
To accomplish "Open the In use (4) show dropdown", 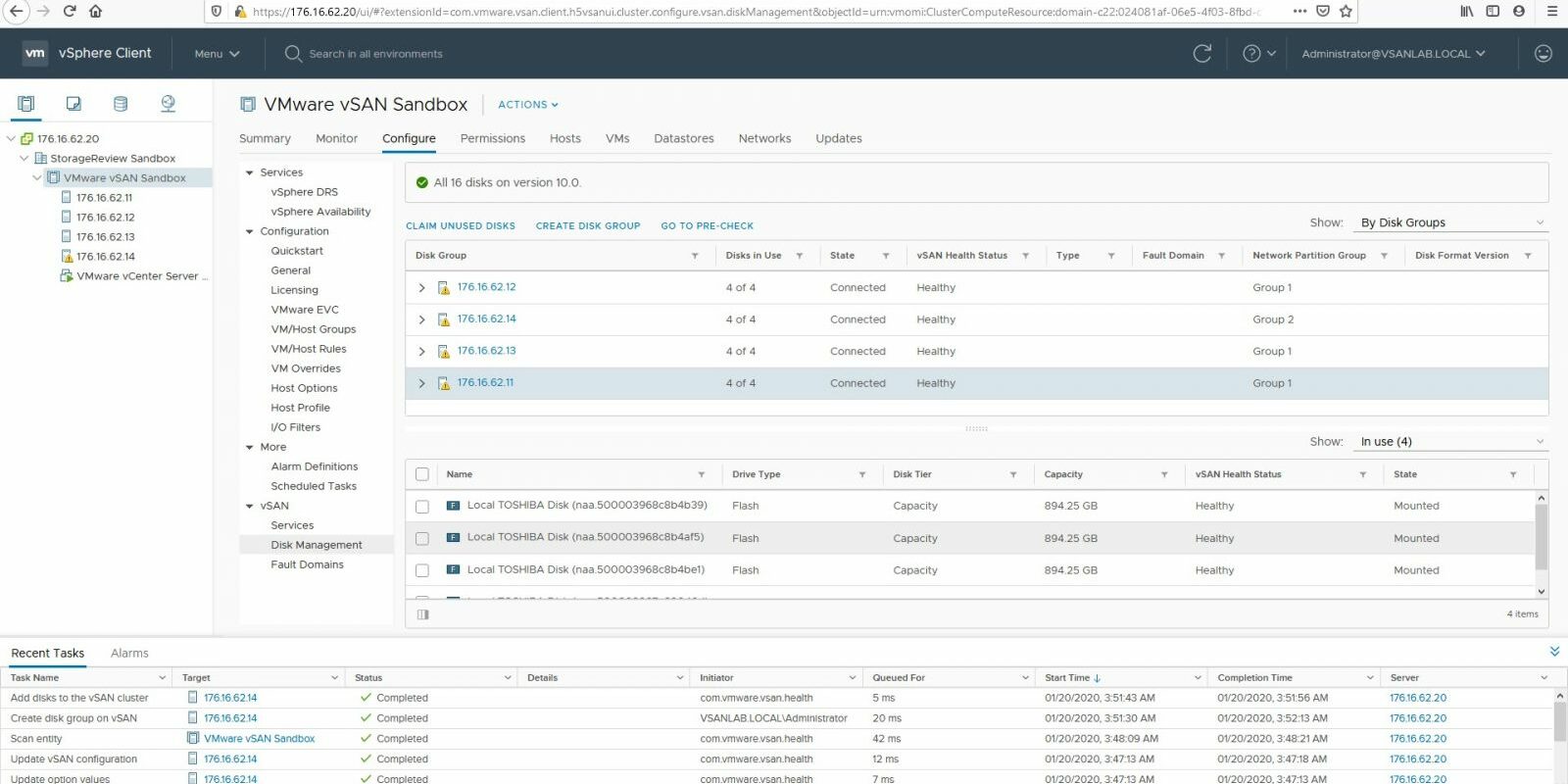I will tap(1451, 442).
